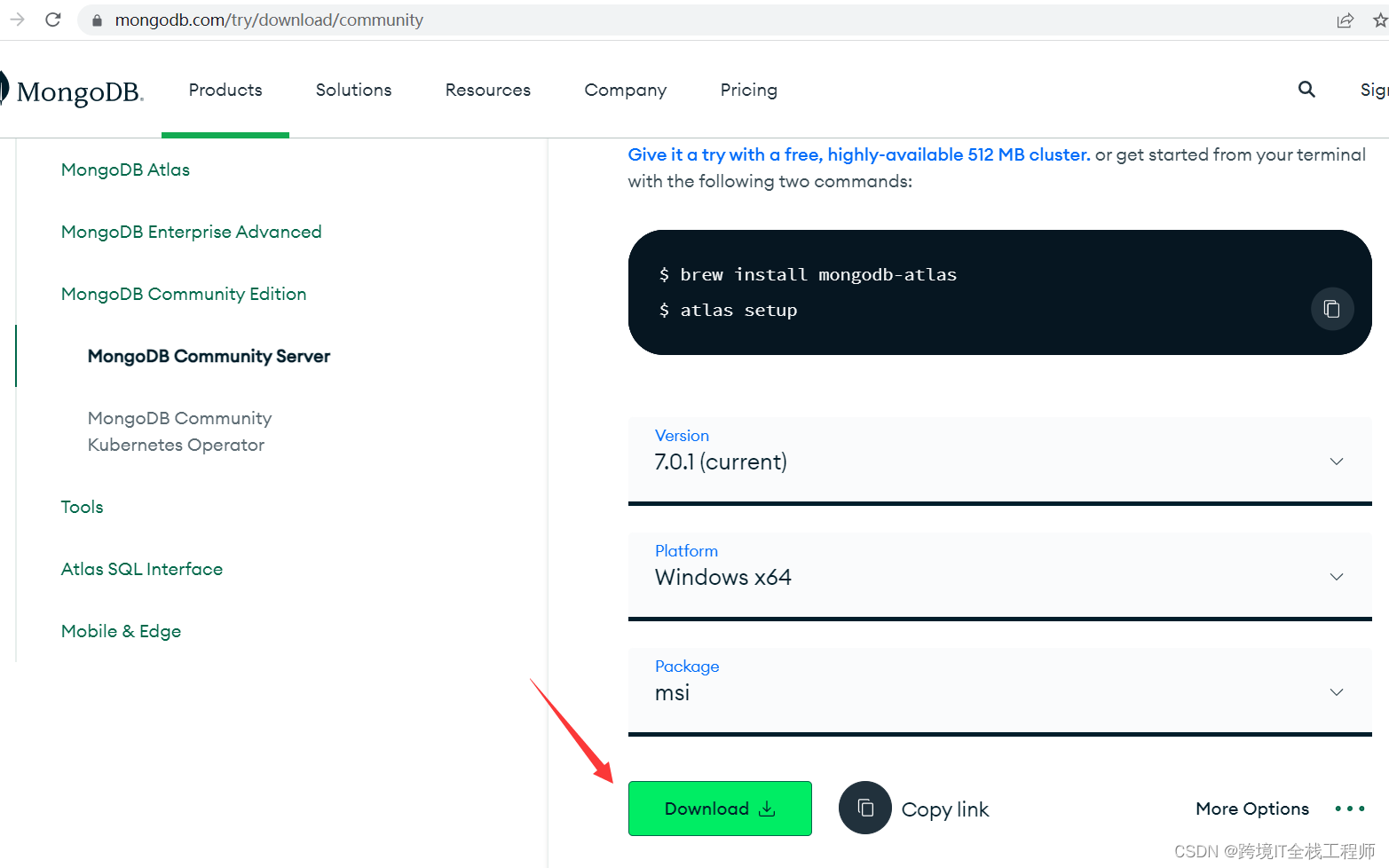Expand the Package dropdown showing msi
Image resolution: width=1389 pixels, height=868 pixels.
pos(999,690)
